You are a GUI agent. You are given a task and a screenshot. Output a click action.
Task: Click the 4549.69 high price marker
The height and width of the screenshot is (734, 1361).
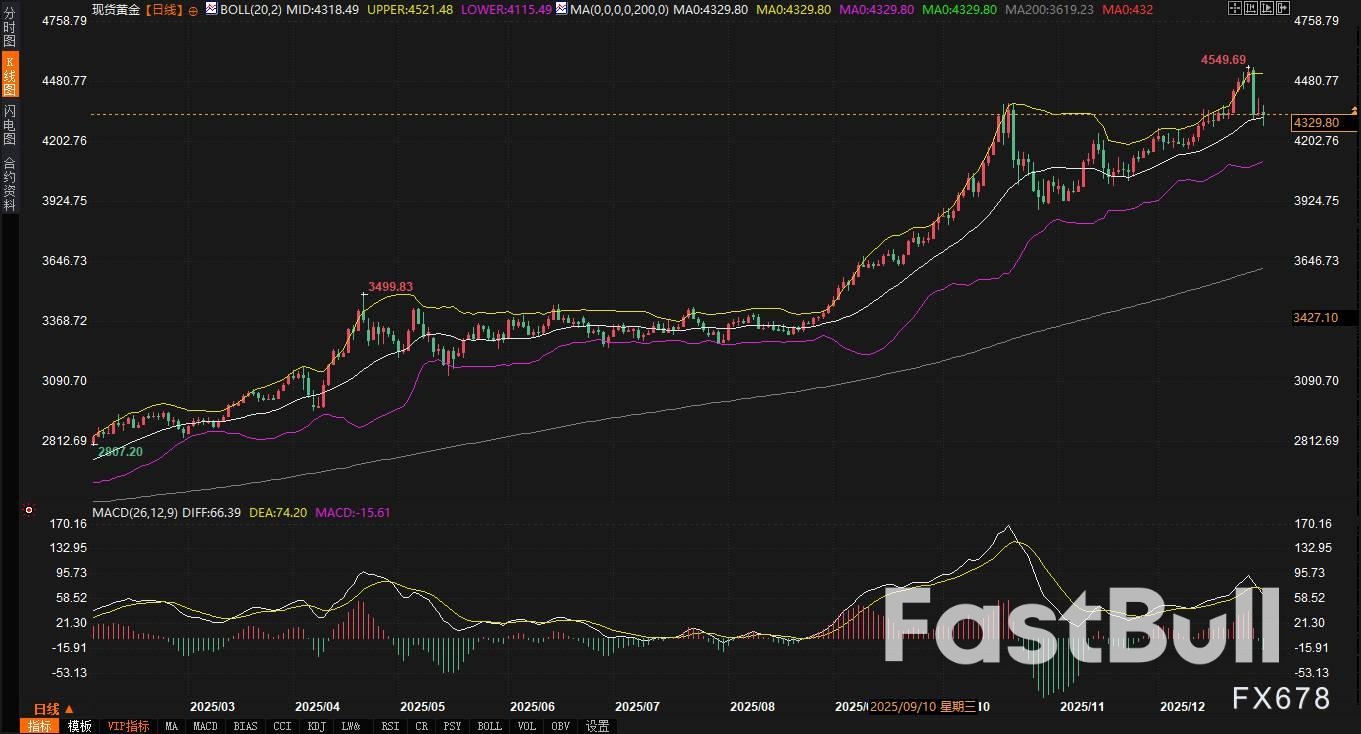click(x=1223, y=60)
